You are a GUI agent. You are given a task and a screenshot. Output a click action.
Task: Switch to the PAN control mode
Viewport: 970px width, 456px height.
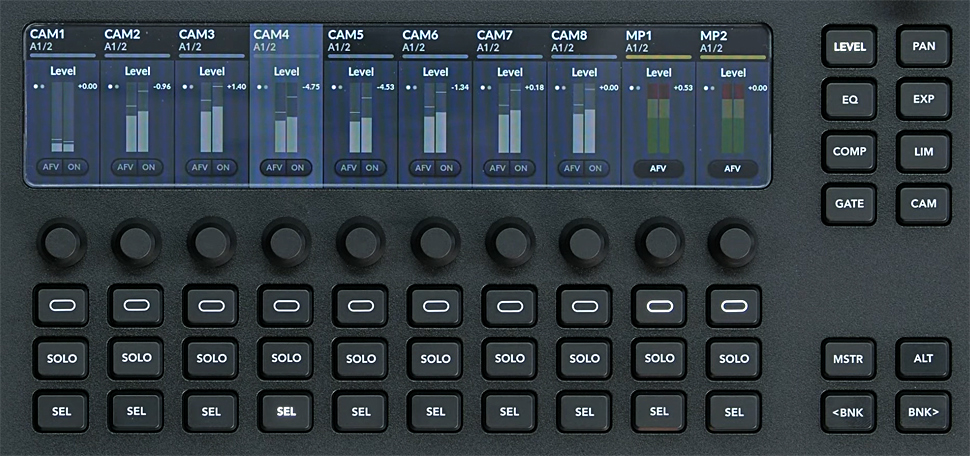[924, 46]
